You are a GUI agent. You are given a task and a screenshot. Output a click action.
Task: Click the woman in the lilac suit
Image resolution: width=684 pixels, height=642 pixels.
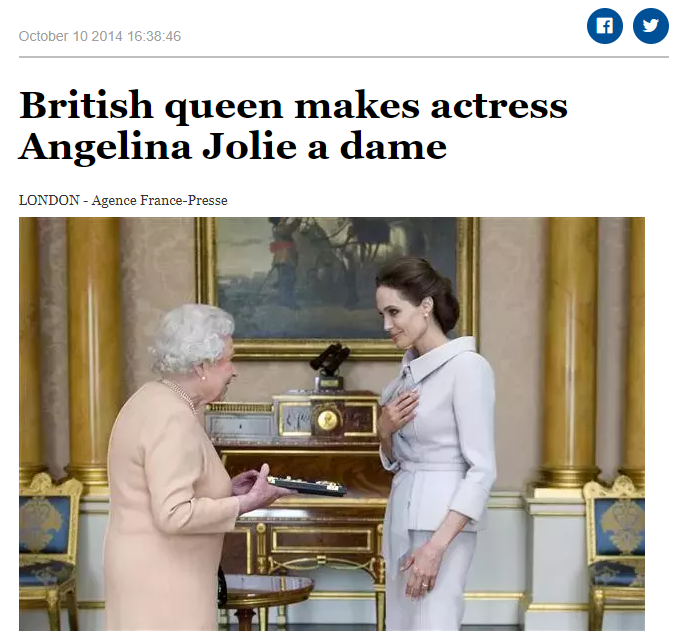[x=434, y=443]
